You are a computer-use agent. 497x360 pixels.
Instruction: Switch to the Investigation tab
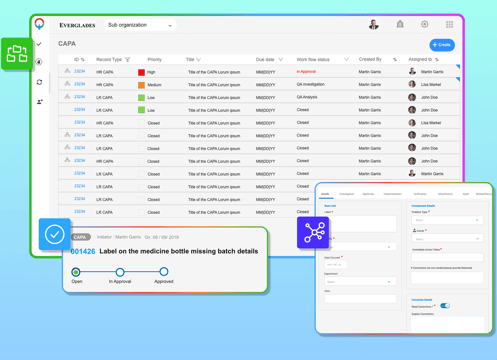(347, 194)
